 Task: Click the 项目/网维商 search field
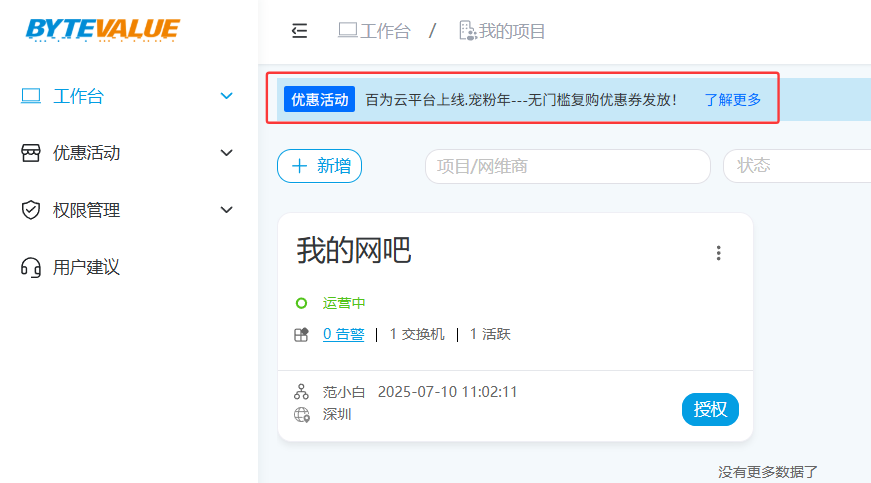pos(567,166)
